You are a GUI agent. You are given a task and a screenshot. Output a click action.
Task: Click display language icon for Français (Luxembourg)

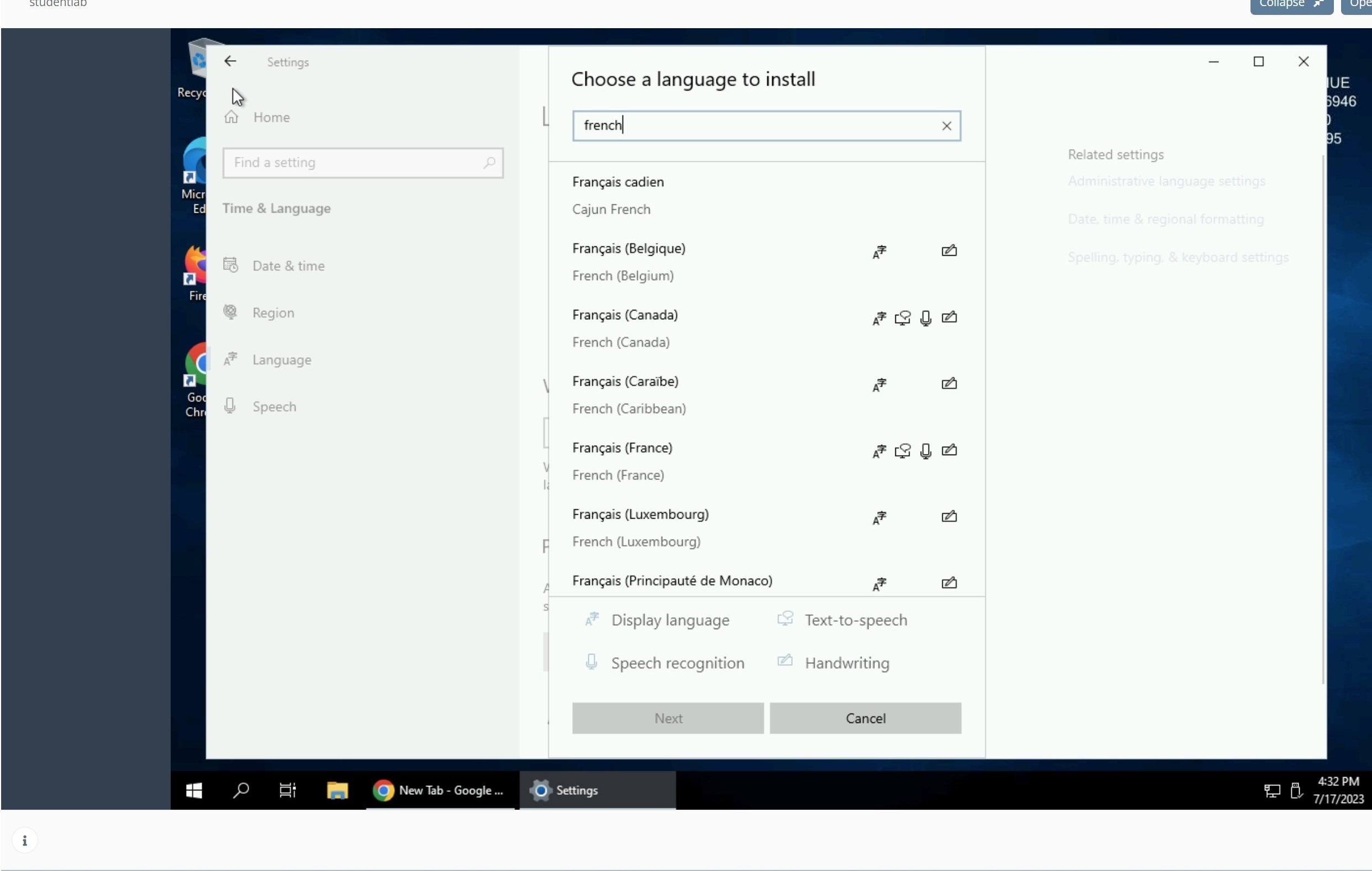coord(879,518)
